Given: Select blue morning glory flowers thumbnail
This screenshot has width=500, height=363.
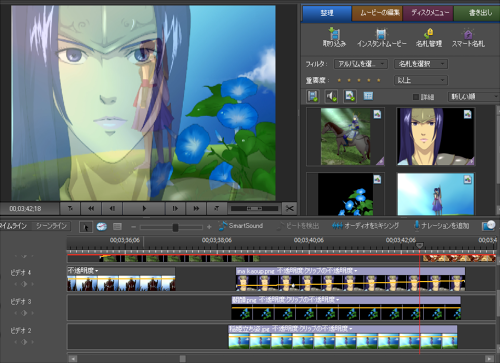Looking at the screenshot, I should tap(345, 194).
